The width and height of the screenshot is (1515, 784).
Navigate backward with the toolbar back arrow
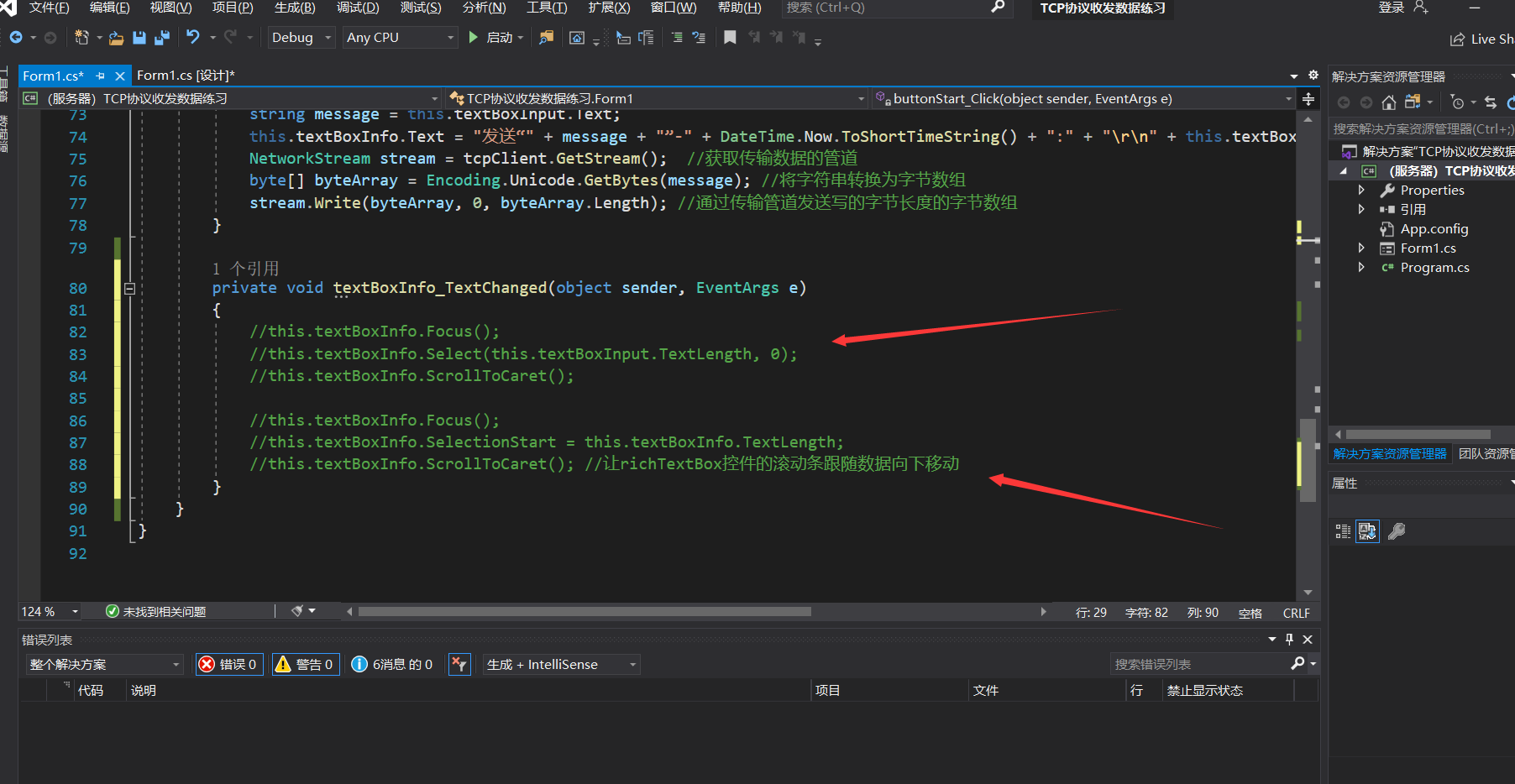16,38
